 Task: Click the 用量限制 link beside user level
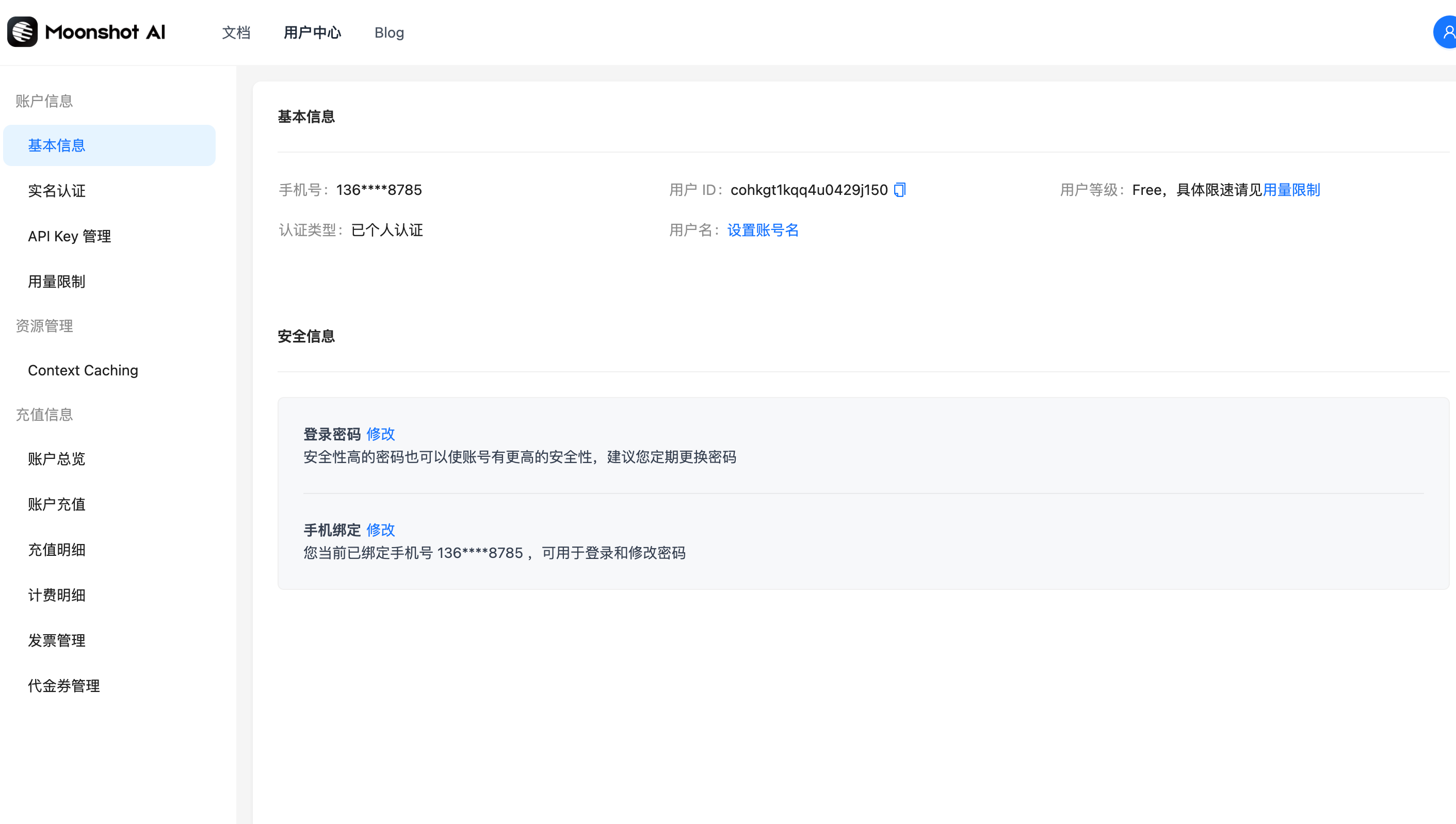click(x=1291, y=190)
